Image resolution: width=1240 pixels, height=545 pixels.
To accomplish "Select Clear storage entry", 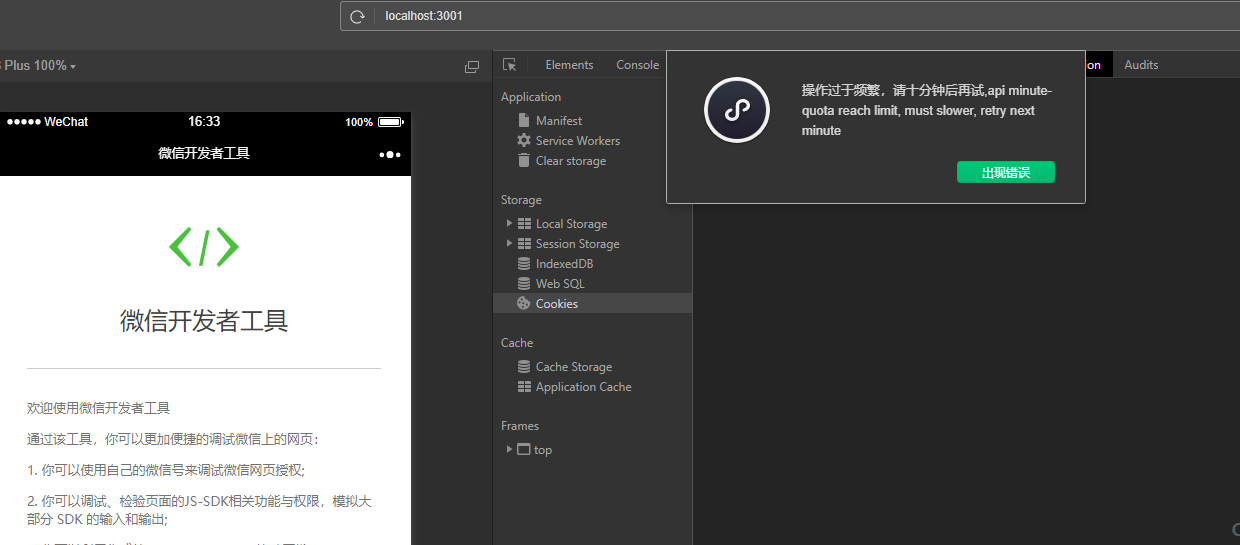I will click(x=571, y=161).
